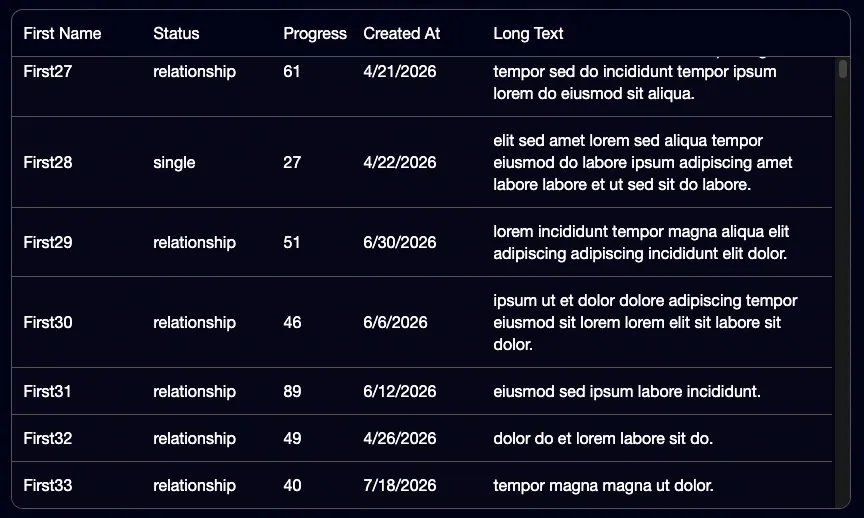This screenshot has width=864, height=518.
Task: Select First29 in the name column
Action: point(48,242)
